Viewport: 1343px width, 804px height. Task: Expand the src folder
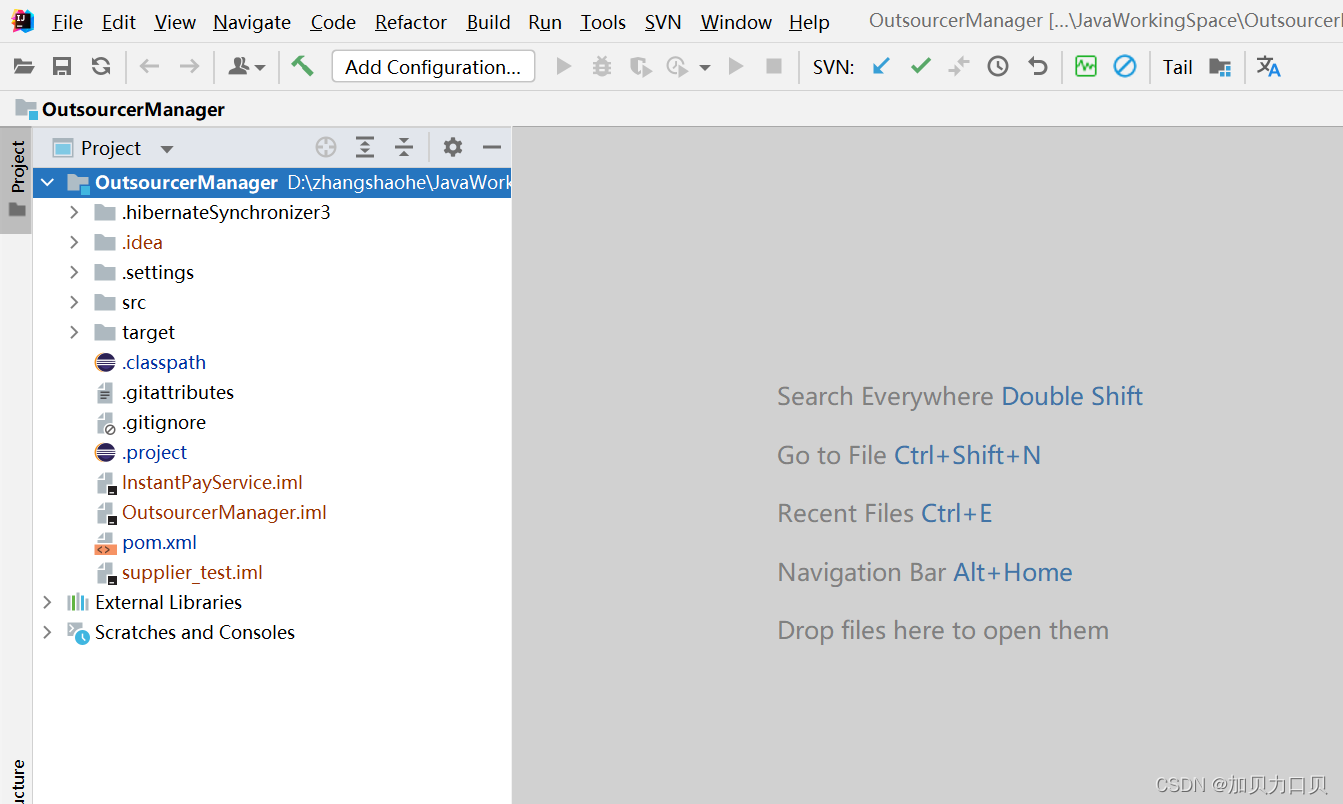click(x=74, y=303)
